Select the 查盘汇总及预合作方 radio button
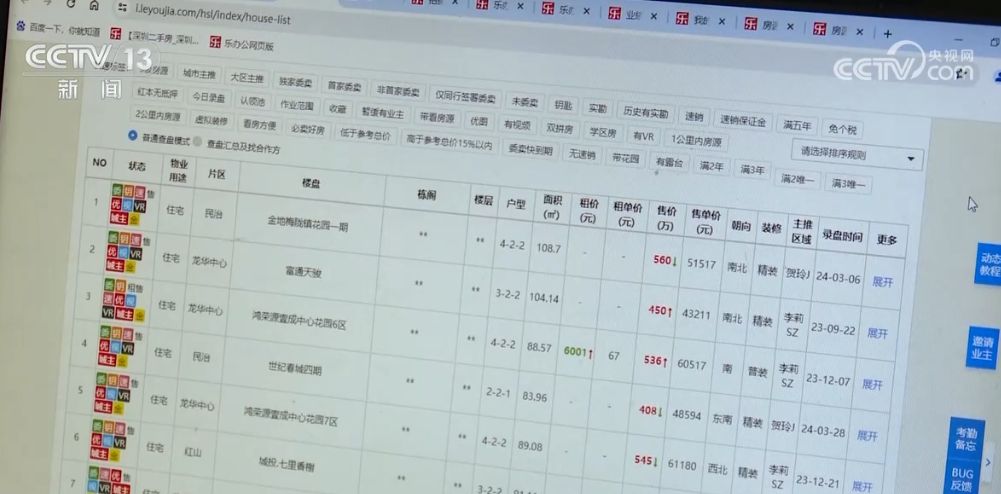Image resolution: width=1001 pixels, height=494 pixels. [x=198, y=141]
